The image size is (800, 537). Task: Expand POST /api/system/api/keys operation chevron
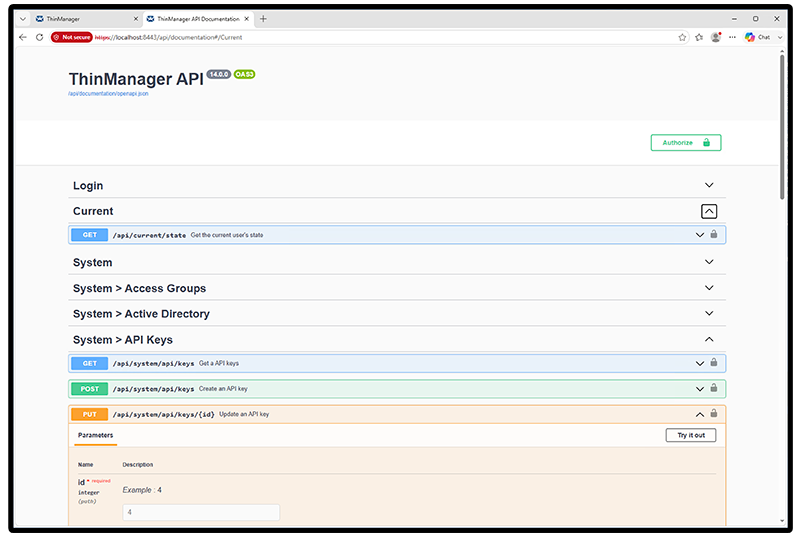pos(699,389)
